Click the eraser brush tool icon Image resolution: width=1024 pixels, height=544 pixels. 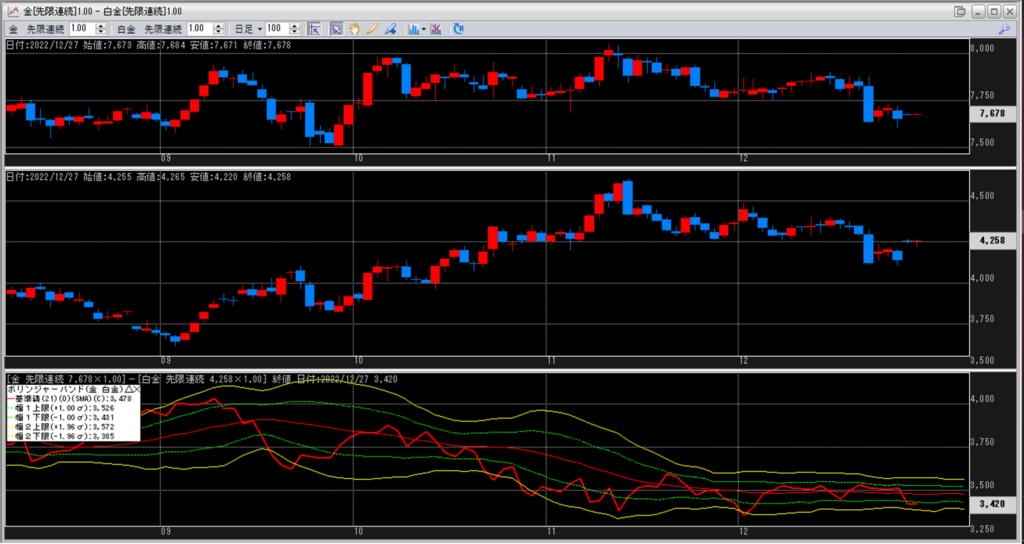pyautogui.click(x=391, y=29)
